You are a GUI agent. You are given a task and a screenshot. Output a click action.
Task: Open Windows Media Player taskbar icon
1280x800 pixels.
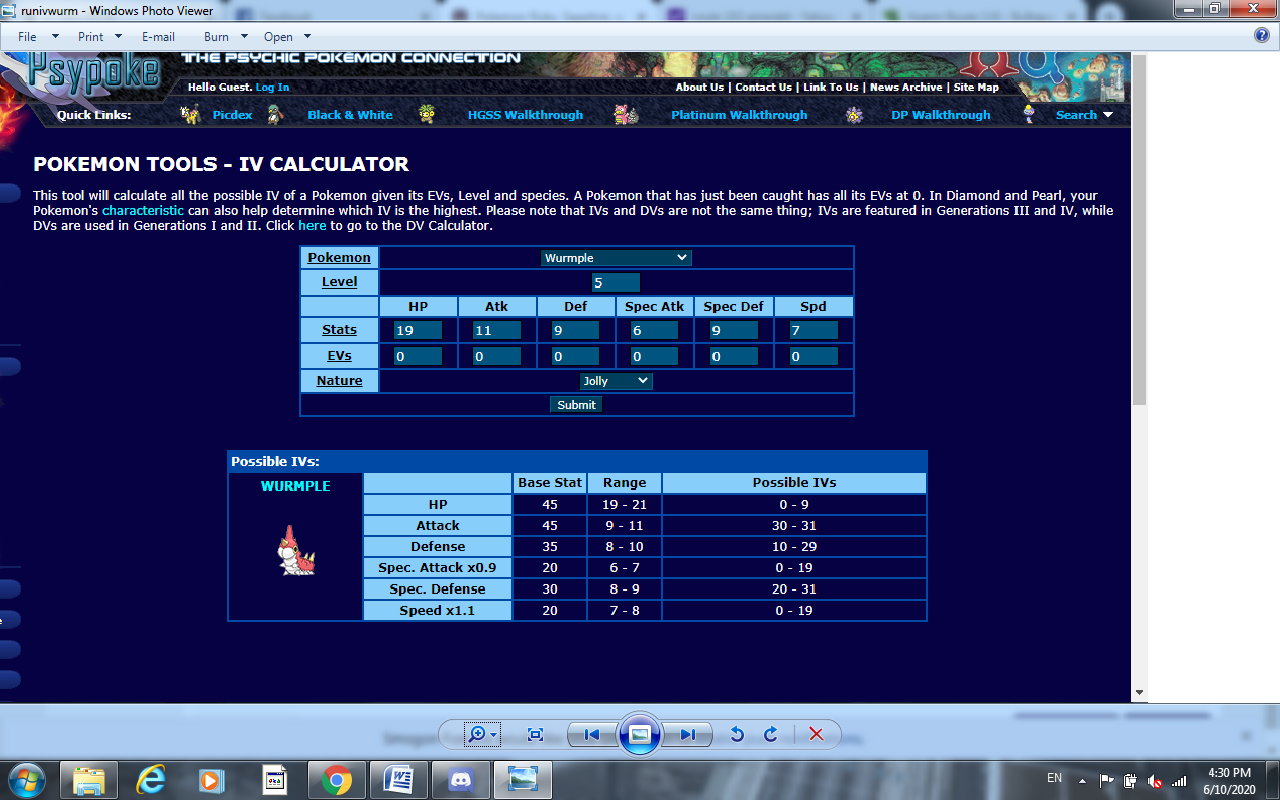click(212, 780)
